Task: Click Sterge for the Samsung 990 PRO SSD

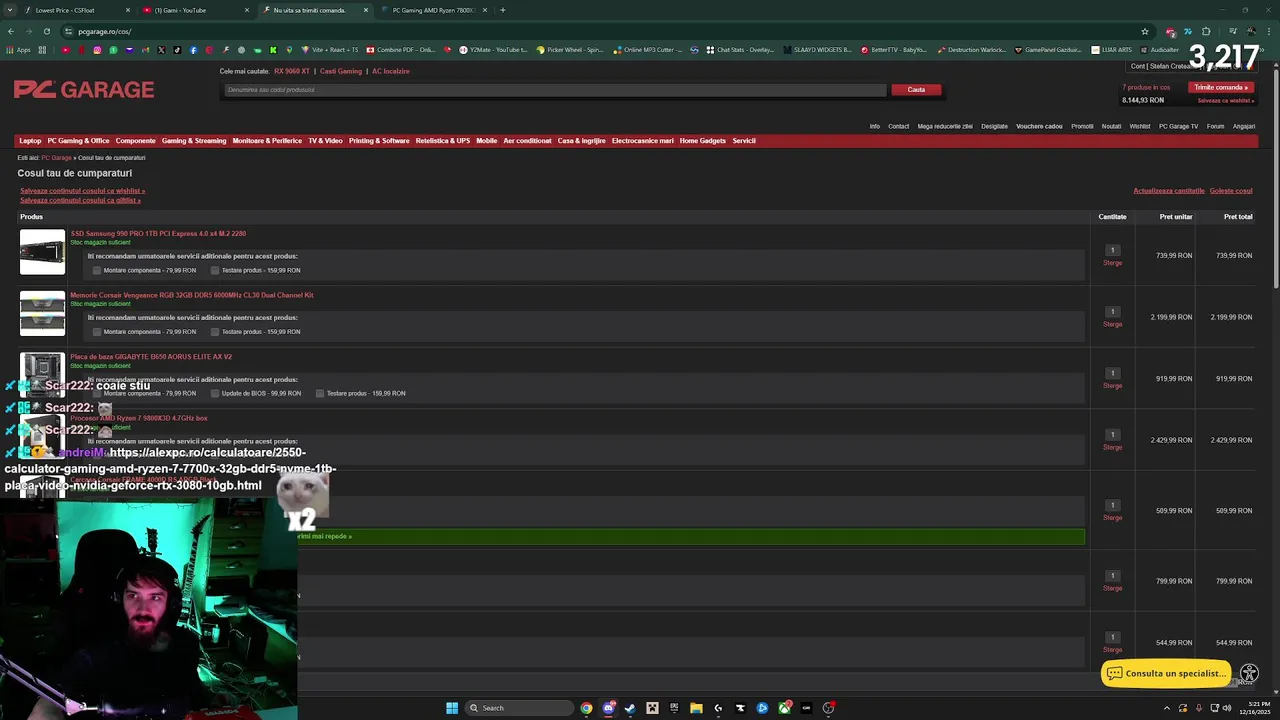Action: (1112, 263)
